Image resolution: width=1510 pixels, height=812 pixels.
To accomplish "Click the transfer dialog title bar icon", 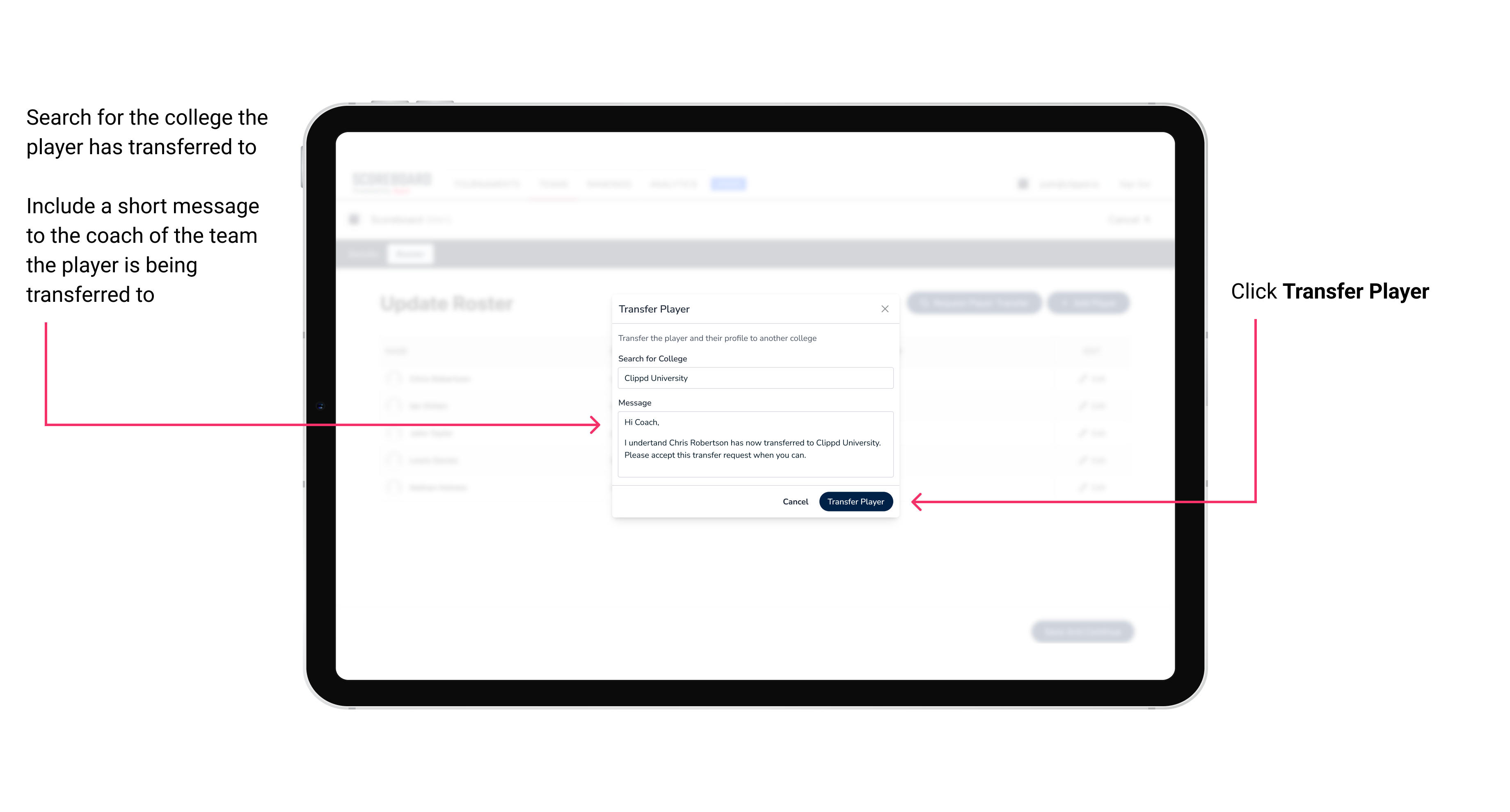I will 883,308.
